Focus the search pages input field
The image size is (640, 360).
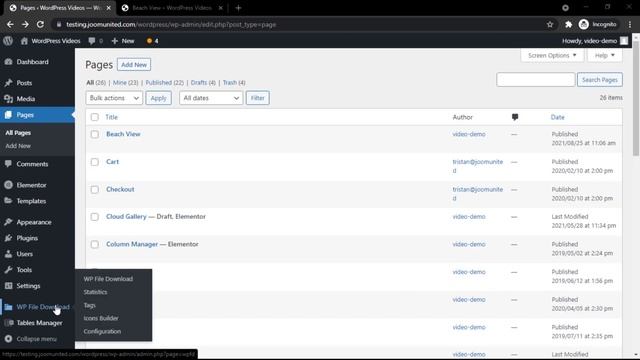(x=536, y=80)
